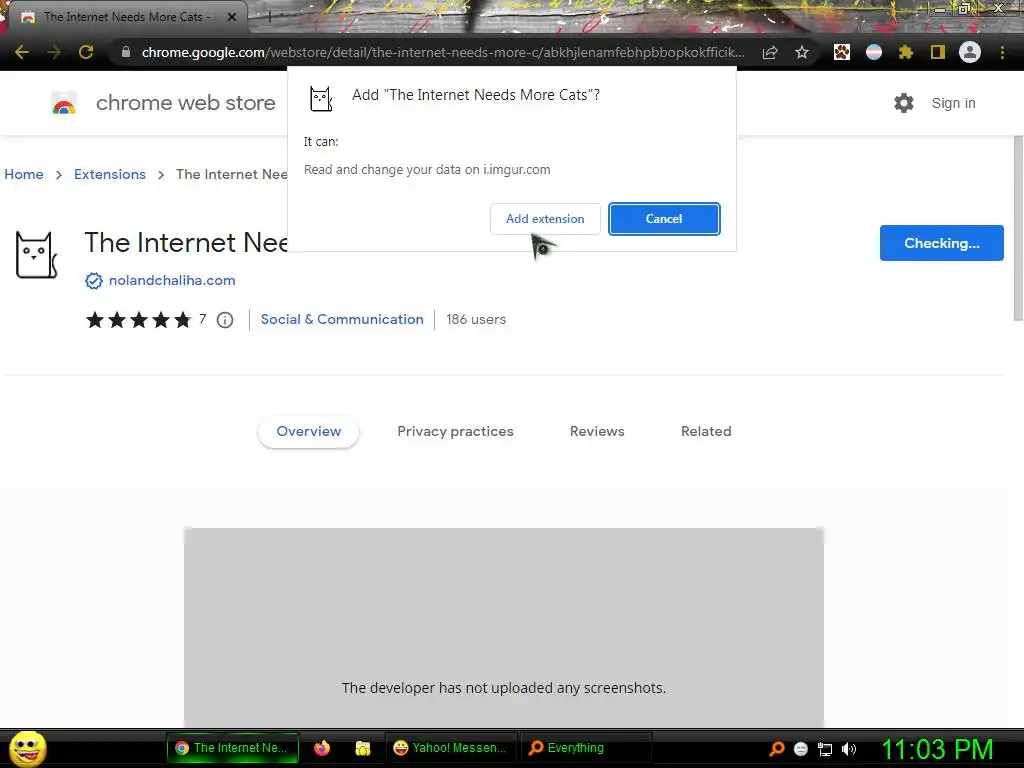The height and width of the screenshot is (768, 1024).
Task: Open Everything search taskbar item
Action: (x=586, y=748)
